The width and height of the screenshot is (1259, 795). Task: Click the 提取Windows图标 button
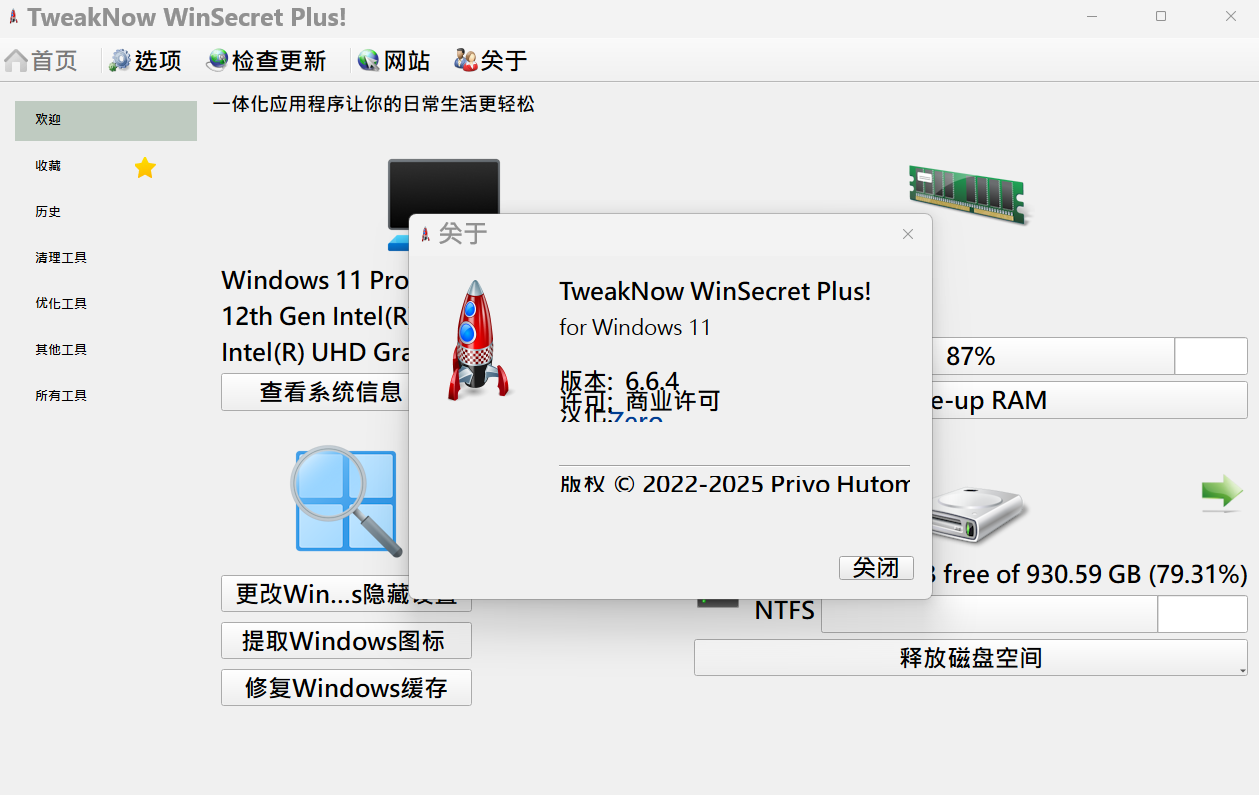346,641
